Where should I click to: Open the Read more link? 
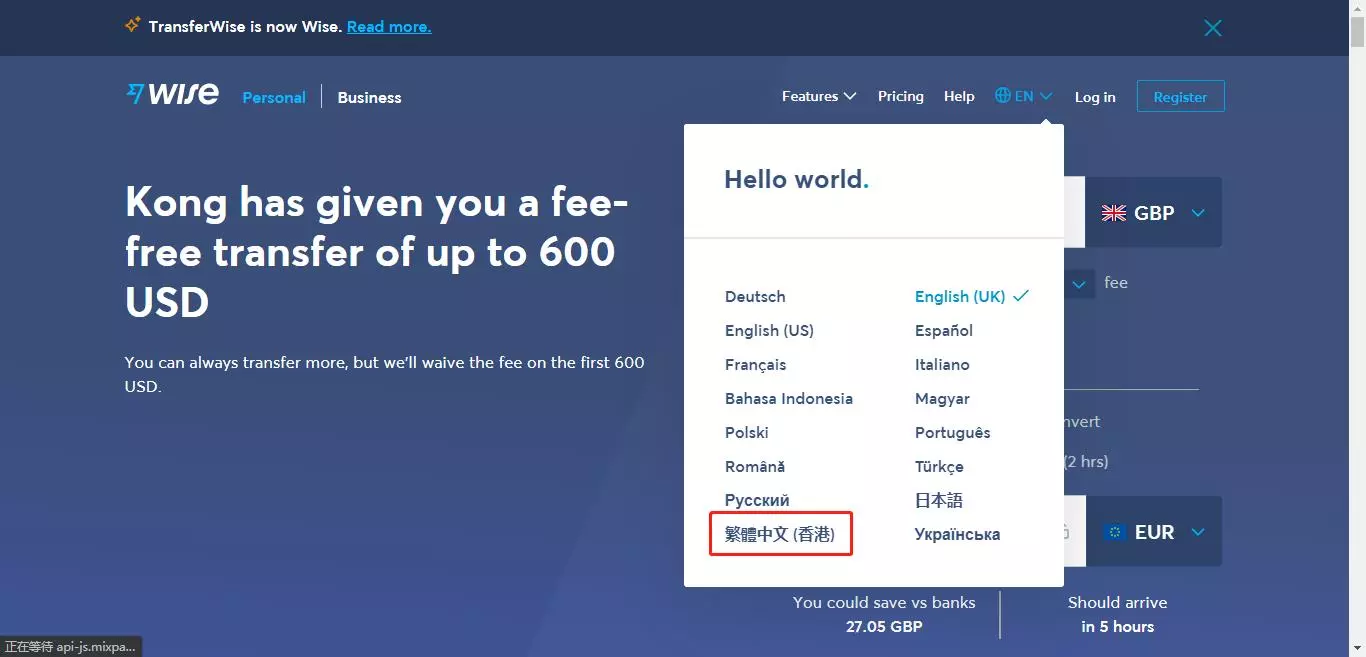pos(389,27)
